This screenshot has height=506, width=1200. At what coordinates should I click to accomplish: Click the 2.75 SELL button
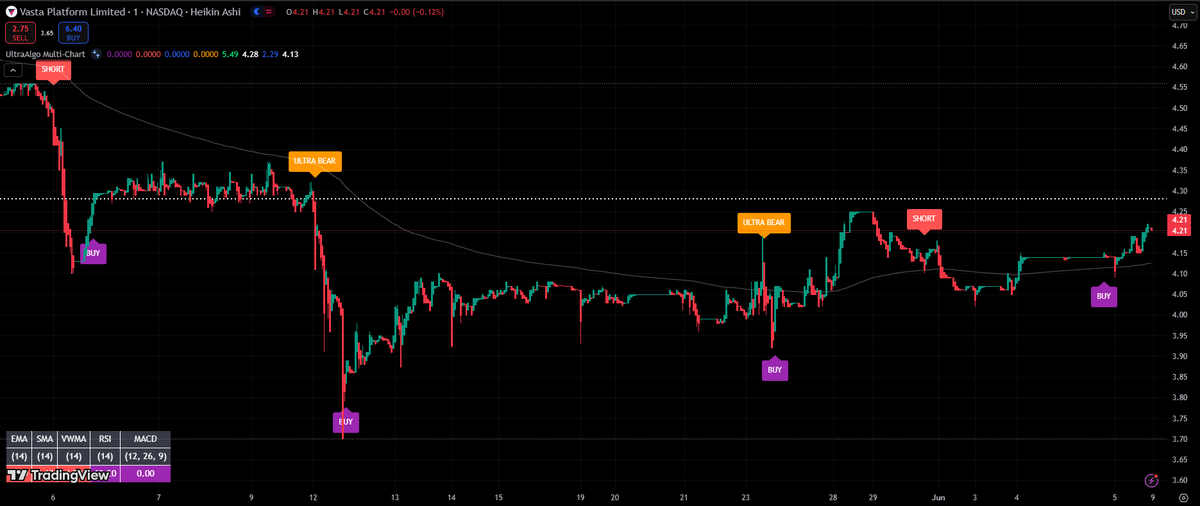[x=20, y=33]
